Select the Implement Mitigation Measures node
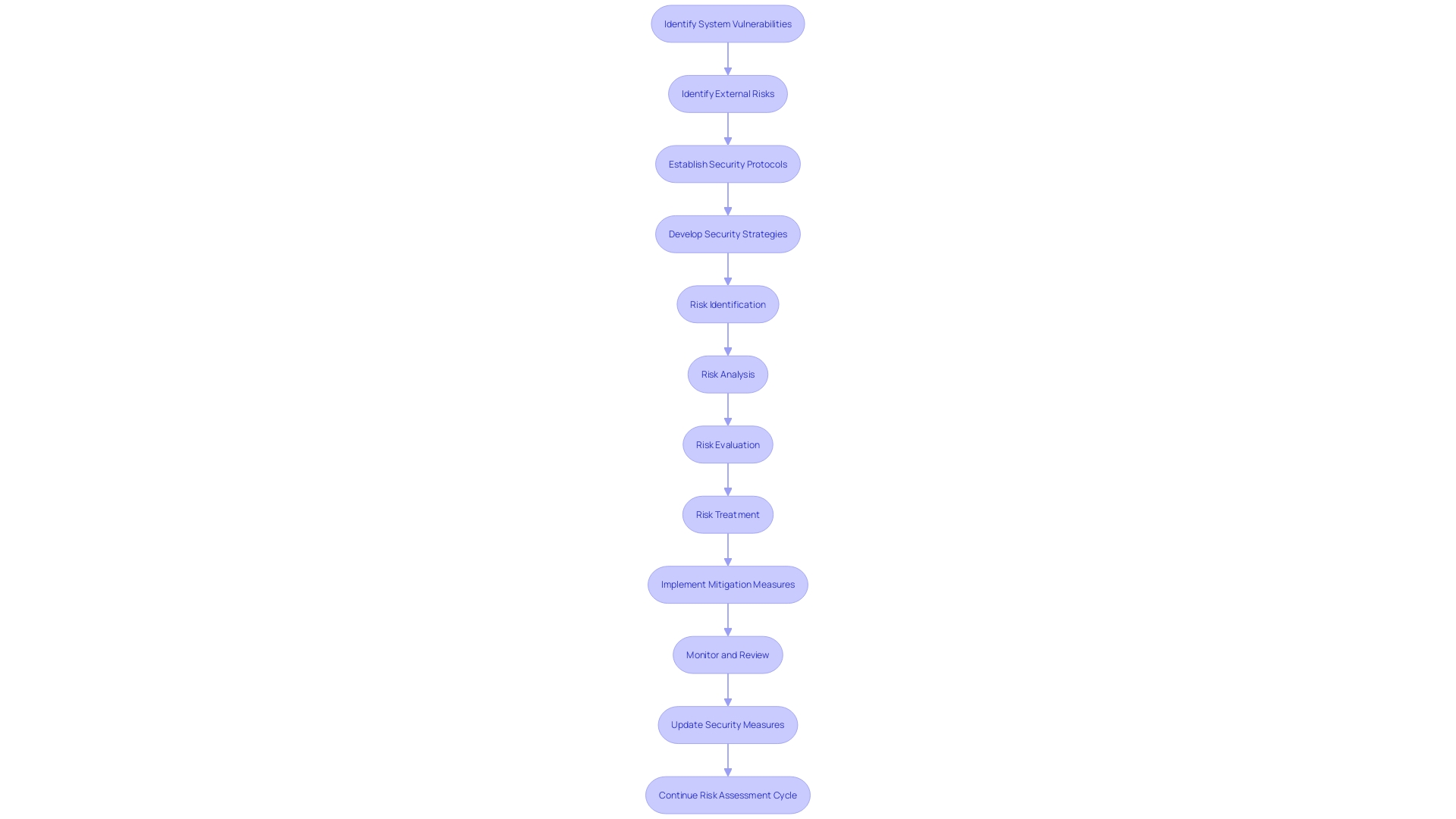Screen dimensions: 1456x819 tap(728, 584)
